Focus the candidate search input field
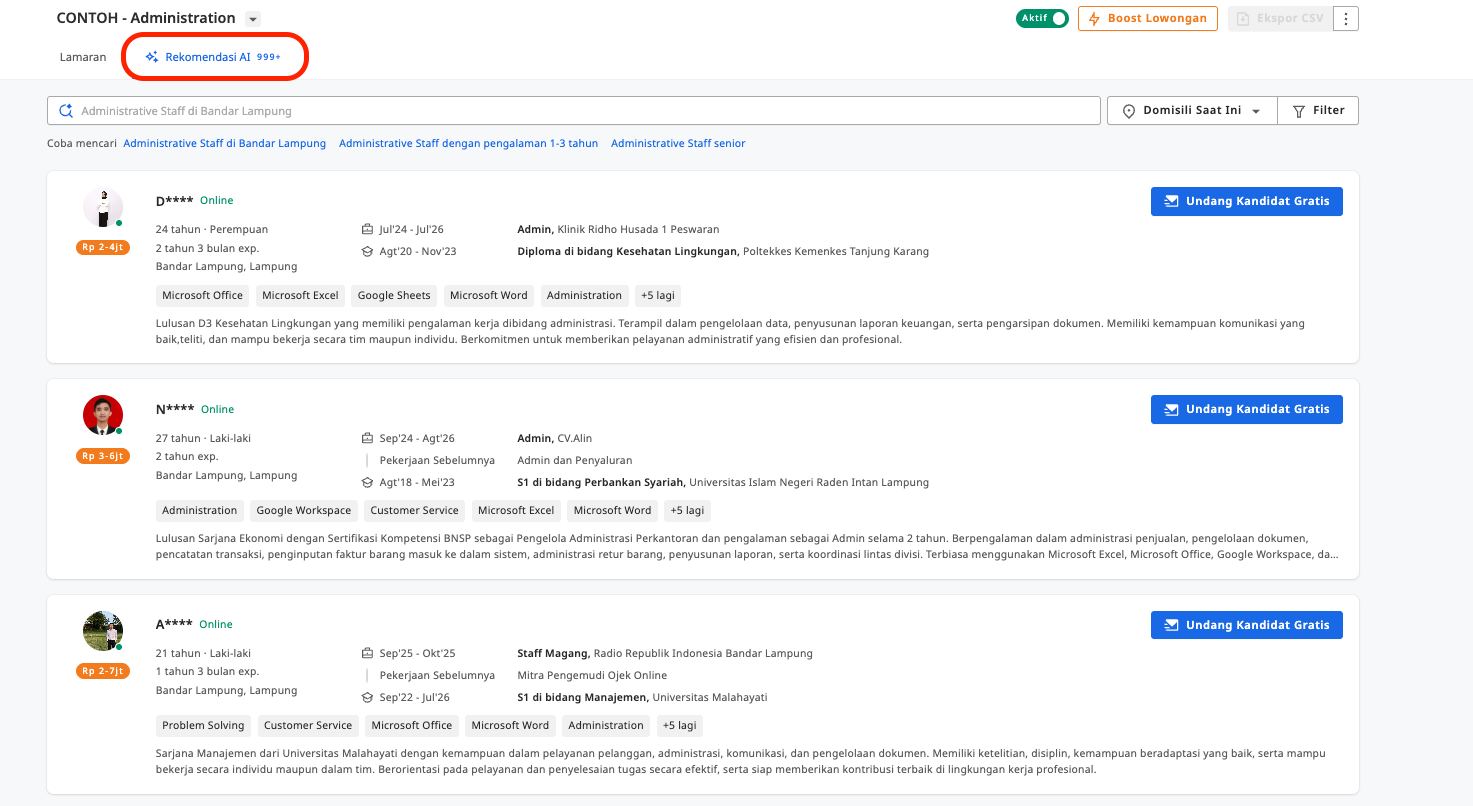Viewport: 1473px width, 806px height. pyautogui.click(x=574, y=110)
